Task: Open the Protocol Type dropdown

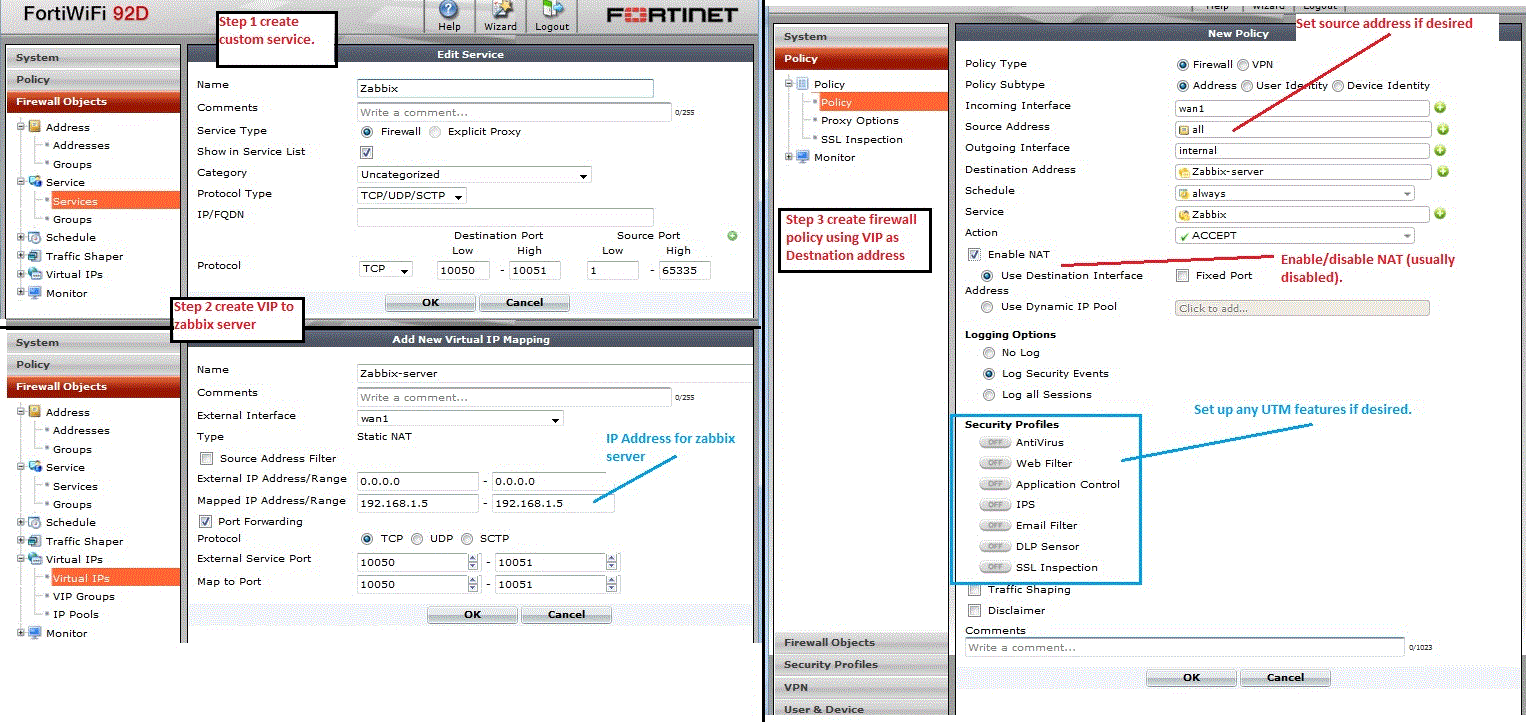Action: pos(412,196)
